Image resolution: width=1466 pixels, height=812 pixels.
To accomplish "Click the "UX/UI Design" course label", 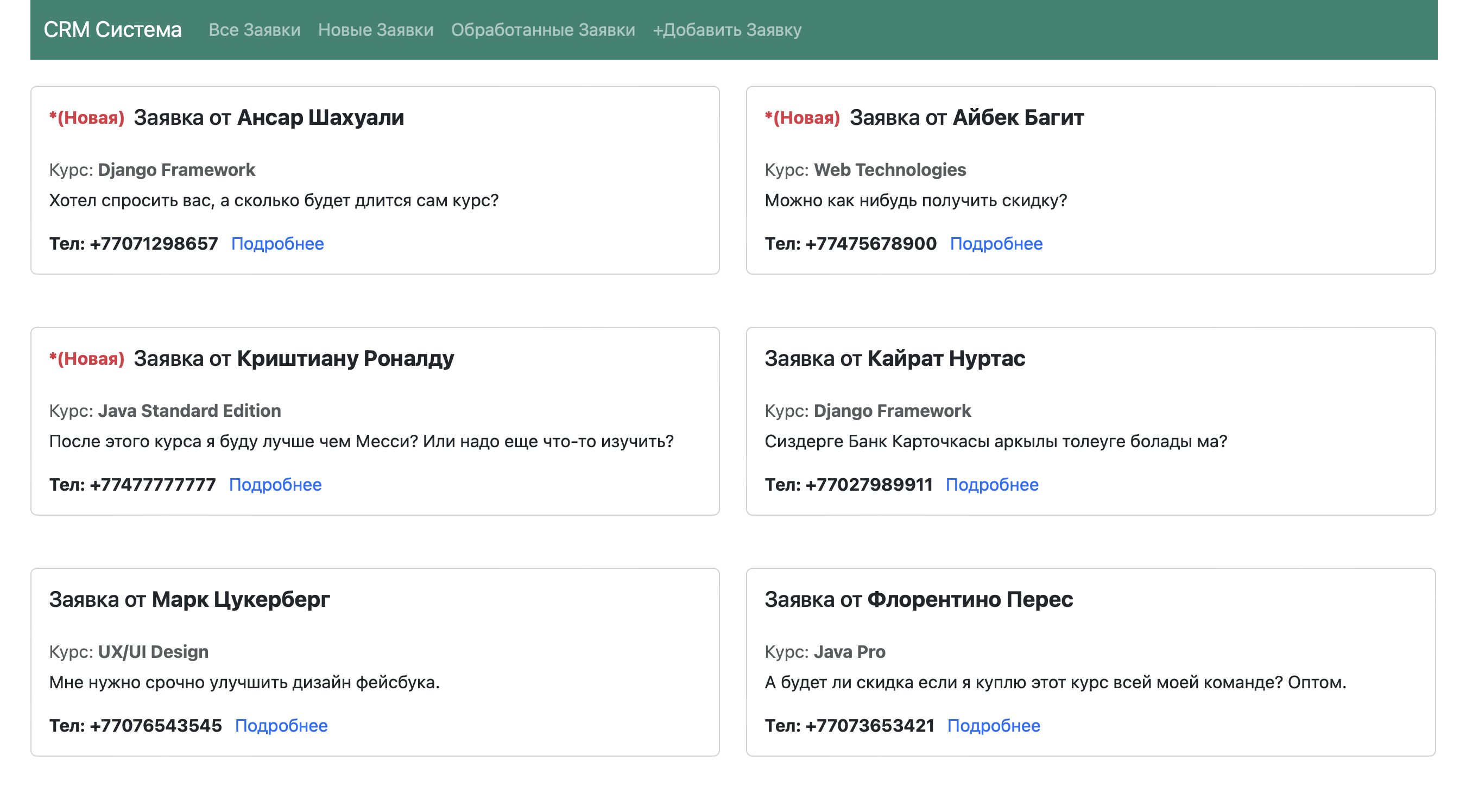I will 153,651.
